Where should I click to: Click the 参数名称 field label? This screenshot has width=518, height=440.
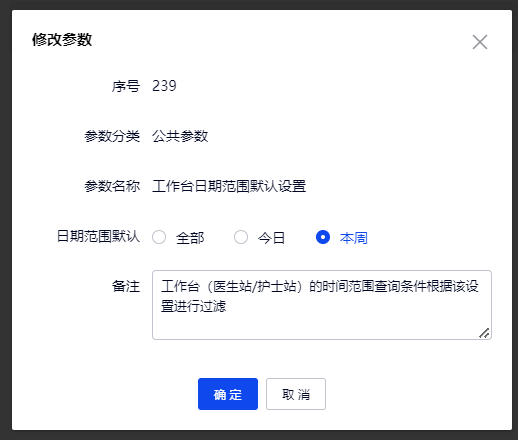click(112, 186)
